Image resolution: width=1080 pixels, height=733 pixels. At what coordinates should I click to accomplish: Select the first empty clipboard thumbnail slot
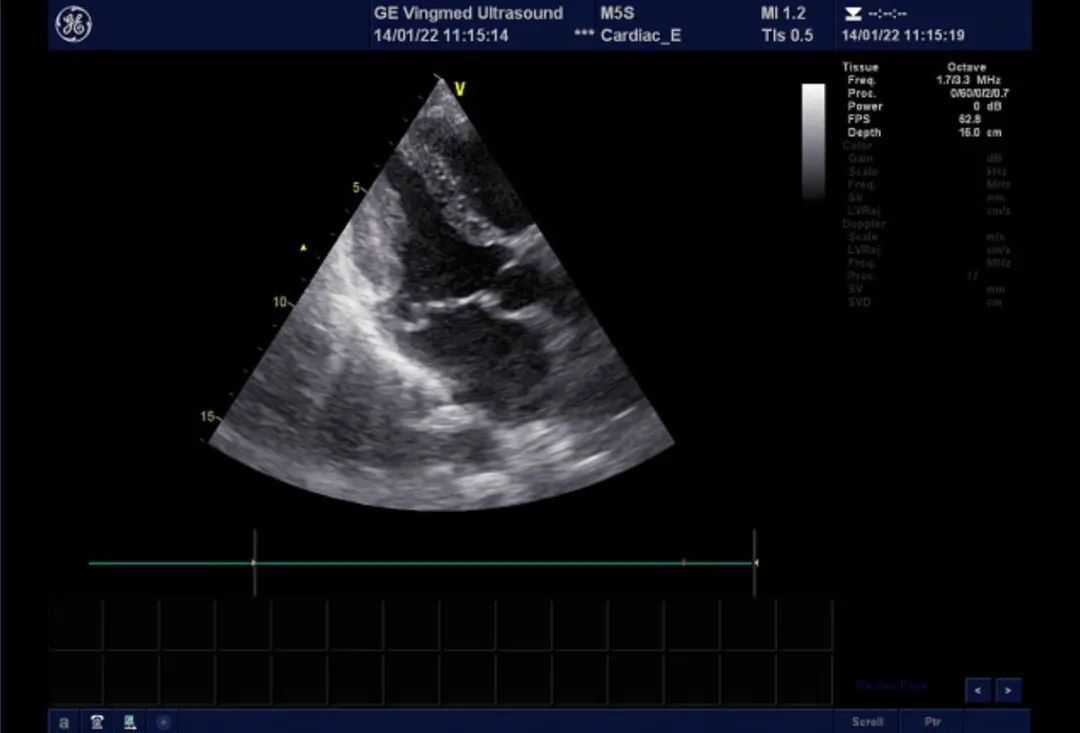click(x=76, y=626)
